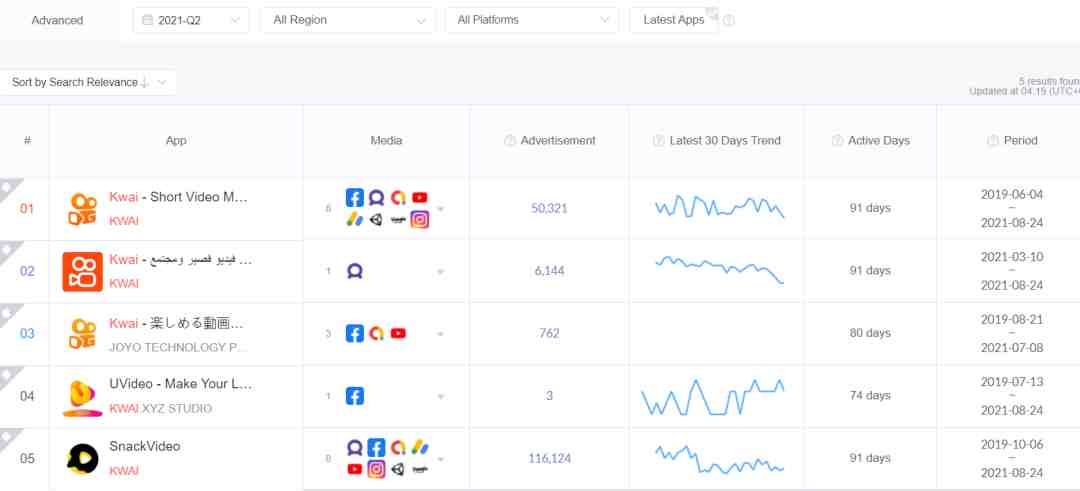This screenshot has width=1080, height=491.
Task: Click the SnackVideo app thumbnail
Action: pyautogui.click(x=83, y=459)
